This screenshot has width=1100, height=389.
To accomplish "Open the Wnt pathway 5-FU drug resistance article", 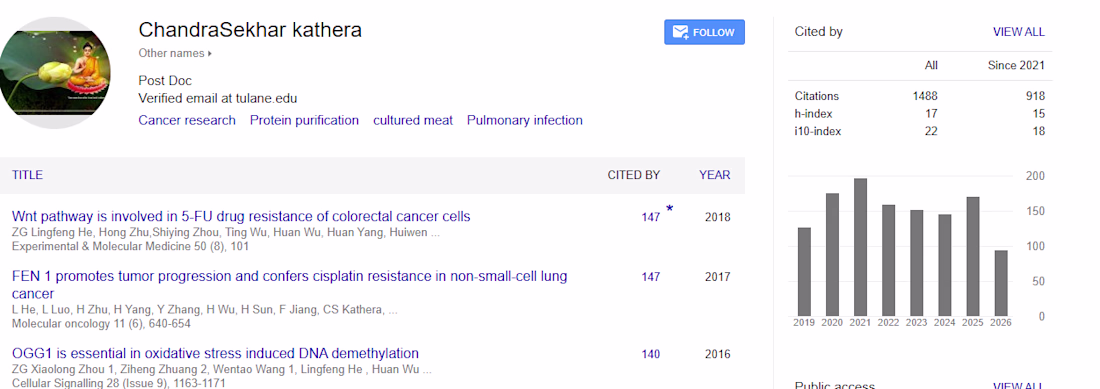I will coord(241,217).
